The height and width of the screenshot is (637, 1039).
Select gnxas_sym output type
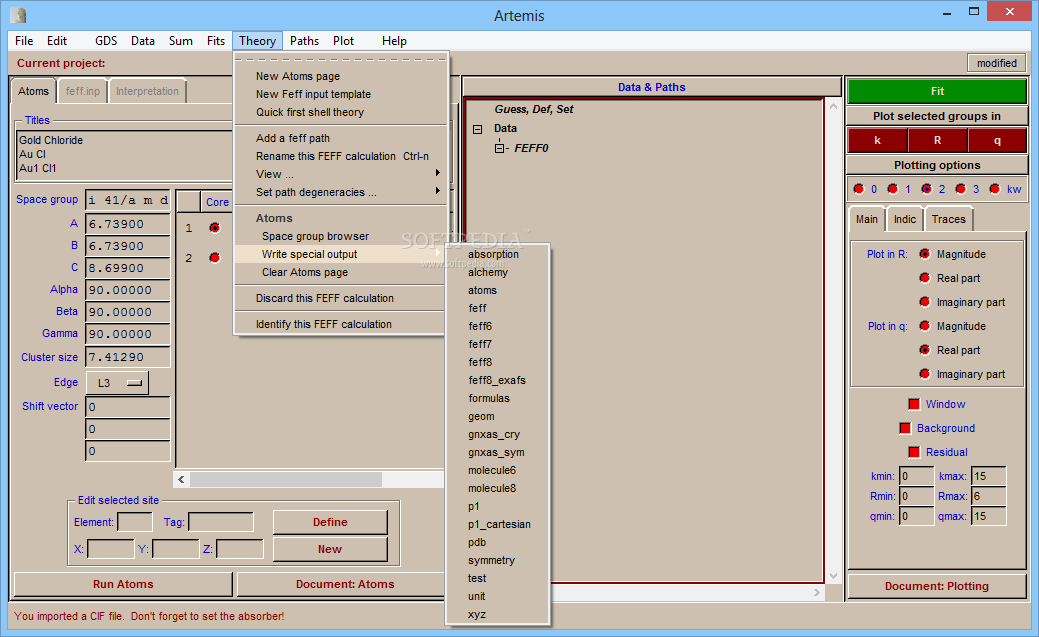pyautogui.click(x=498, y=452)
